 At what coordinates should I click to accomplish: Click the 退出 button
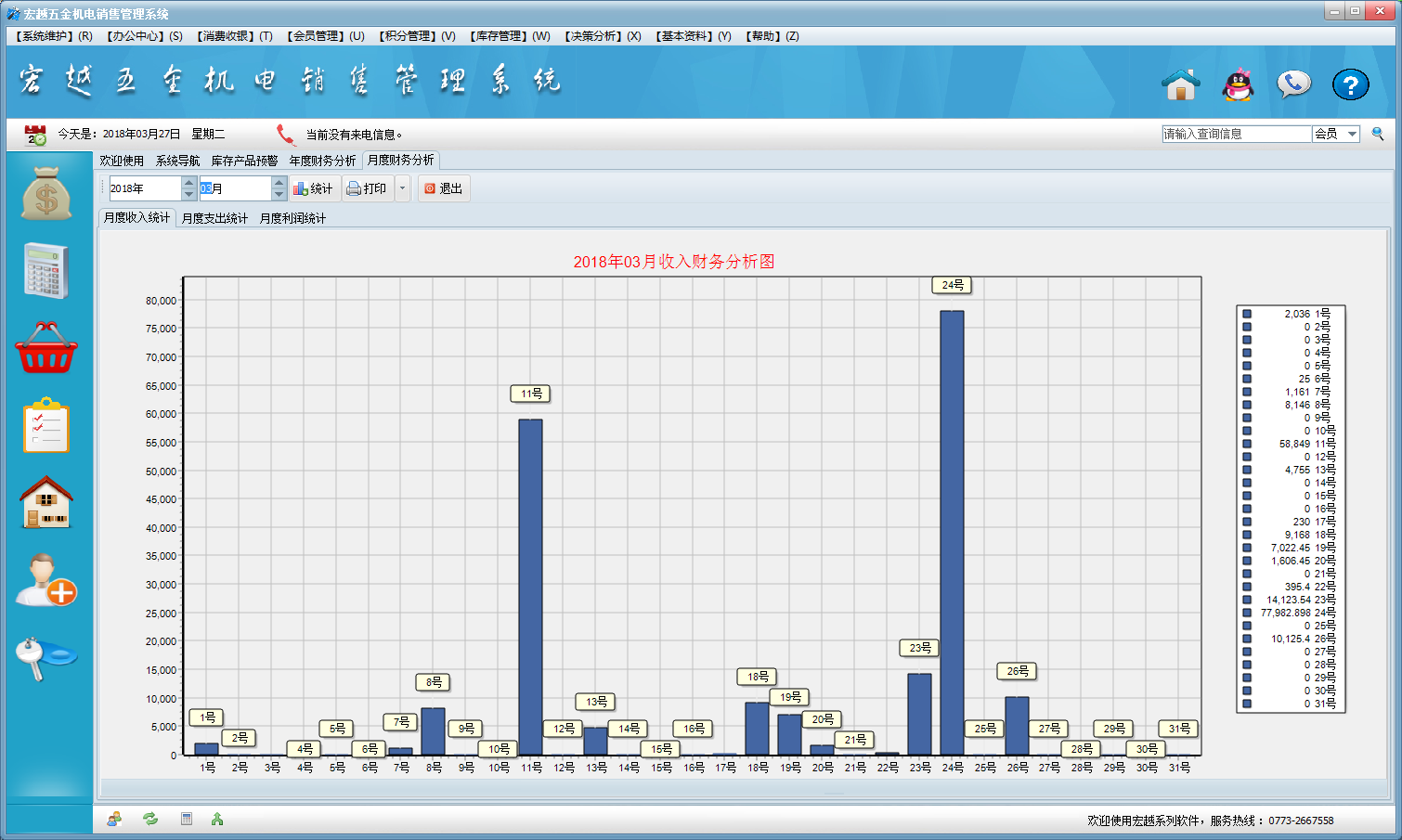443,188
